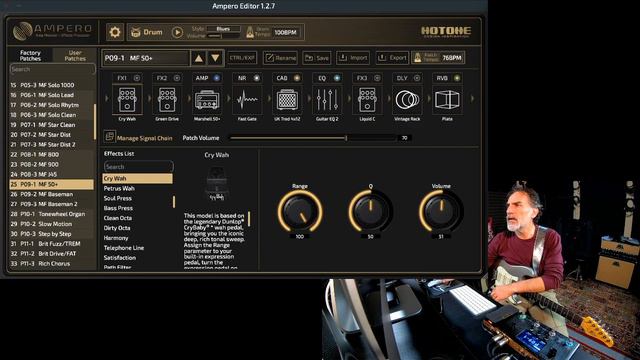Viewport: 640px width, 360px height.
Task: Open the P09-1 MF 50+ patch selector
Action: point(146,58)
